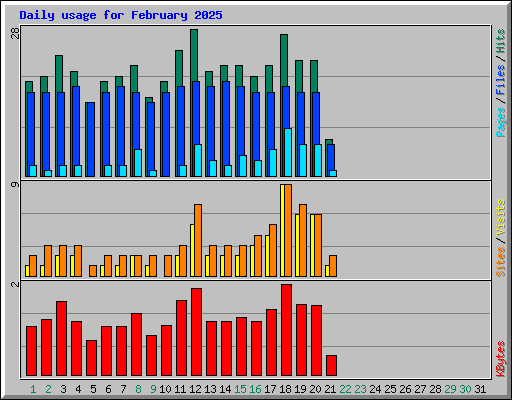
Task: Click the green Hits legend label
Action: pos(500,41)
